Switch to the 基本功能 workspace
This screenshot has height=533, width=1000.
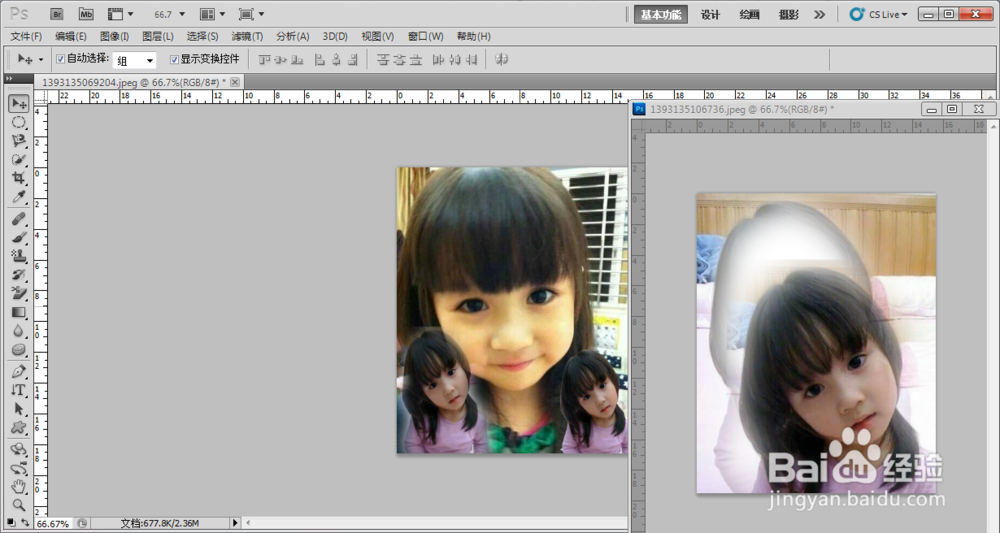(x=661, y=15)
